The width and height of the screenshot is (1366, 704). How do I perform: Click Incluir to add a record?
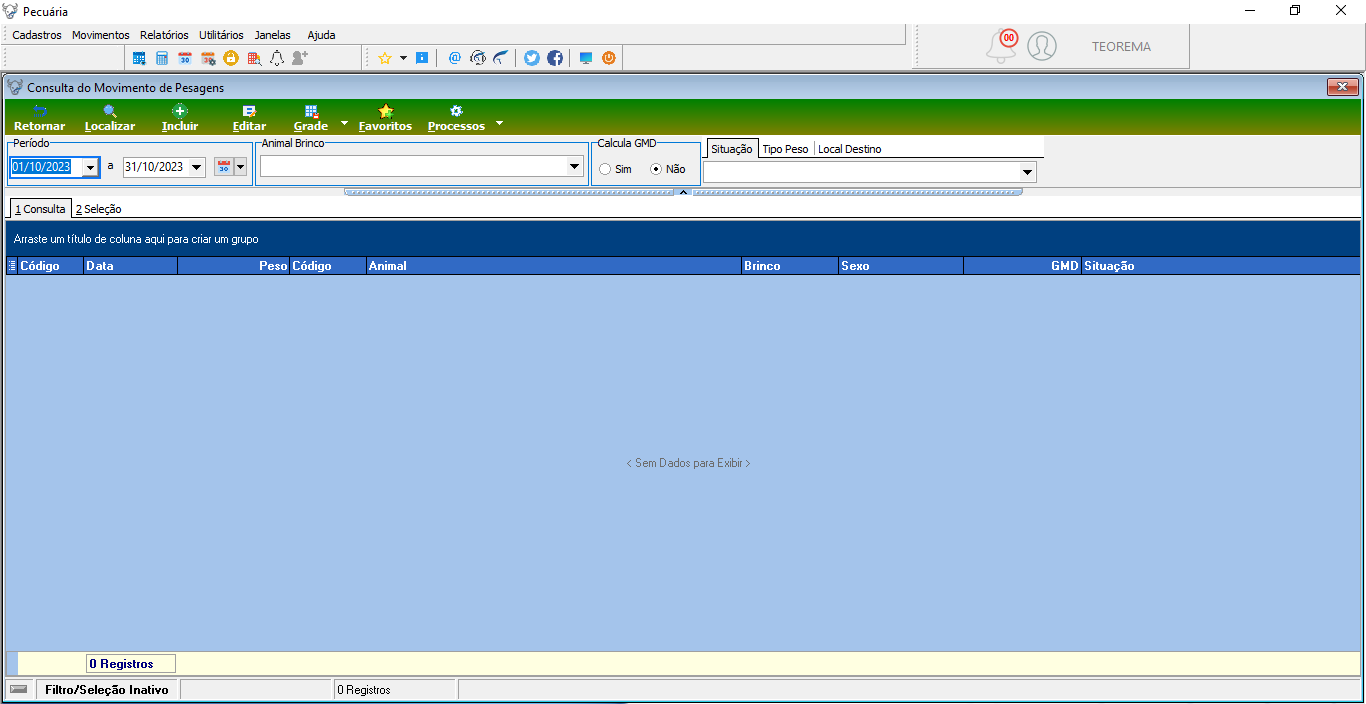coord(180,119)
